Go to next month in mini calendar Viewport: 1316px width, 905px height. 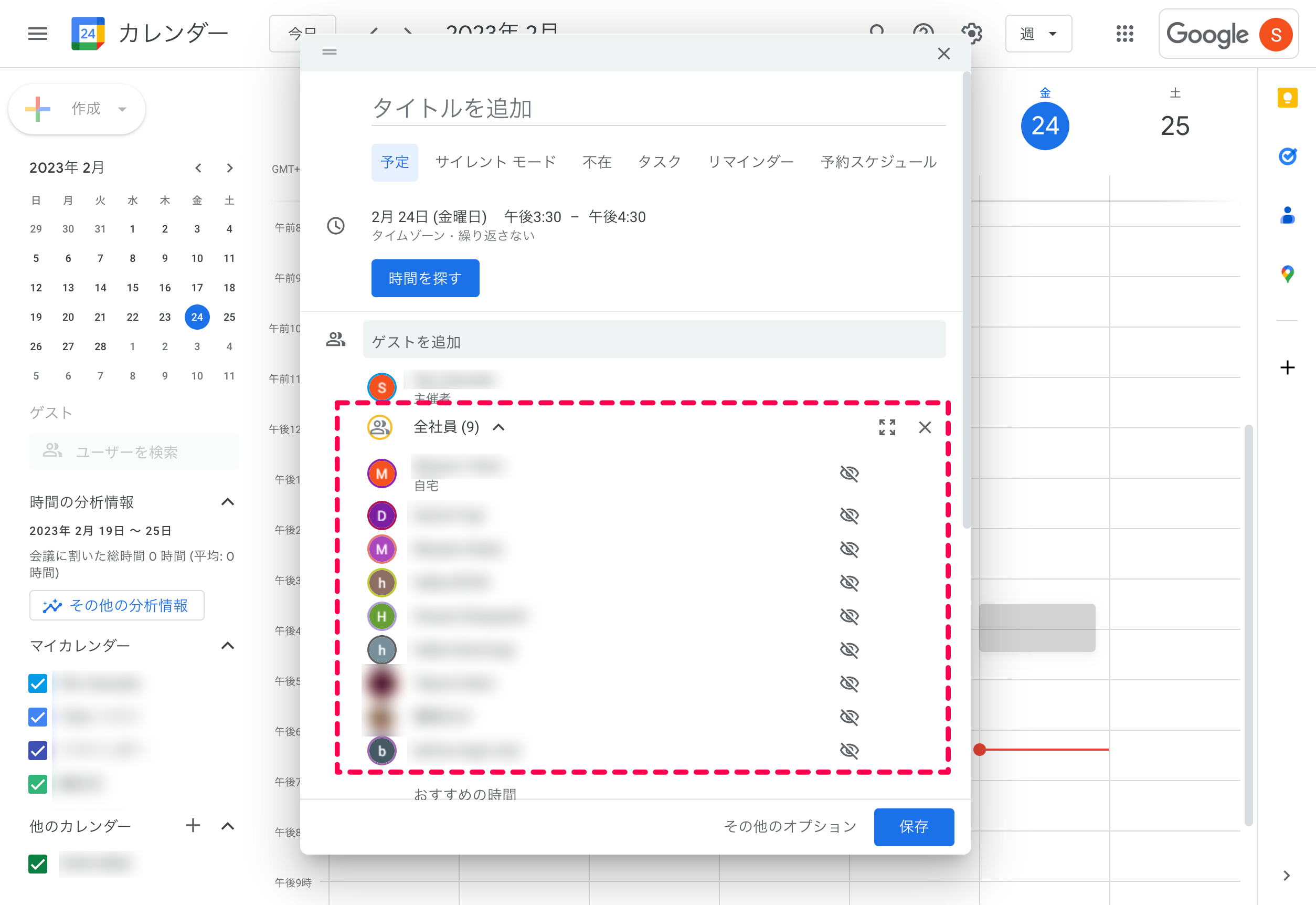click(229, 168)
